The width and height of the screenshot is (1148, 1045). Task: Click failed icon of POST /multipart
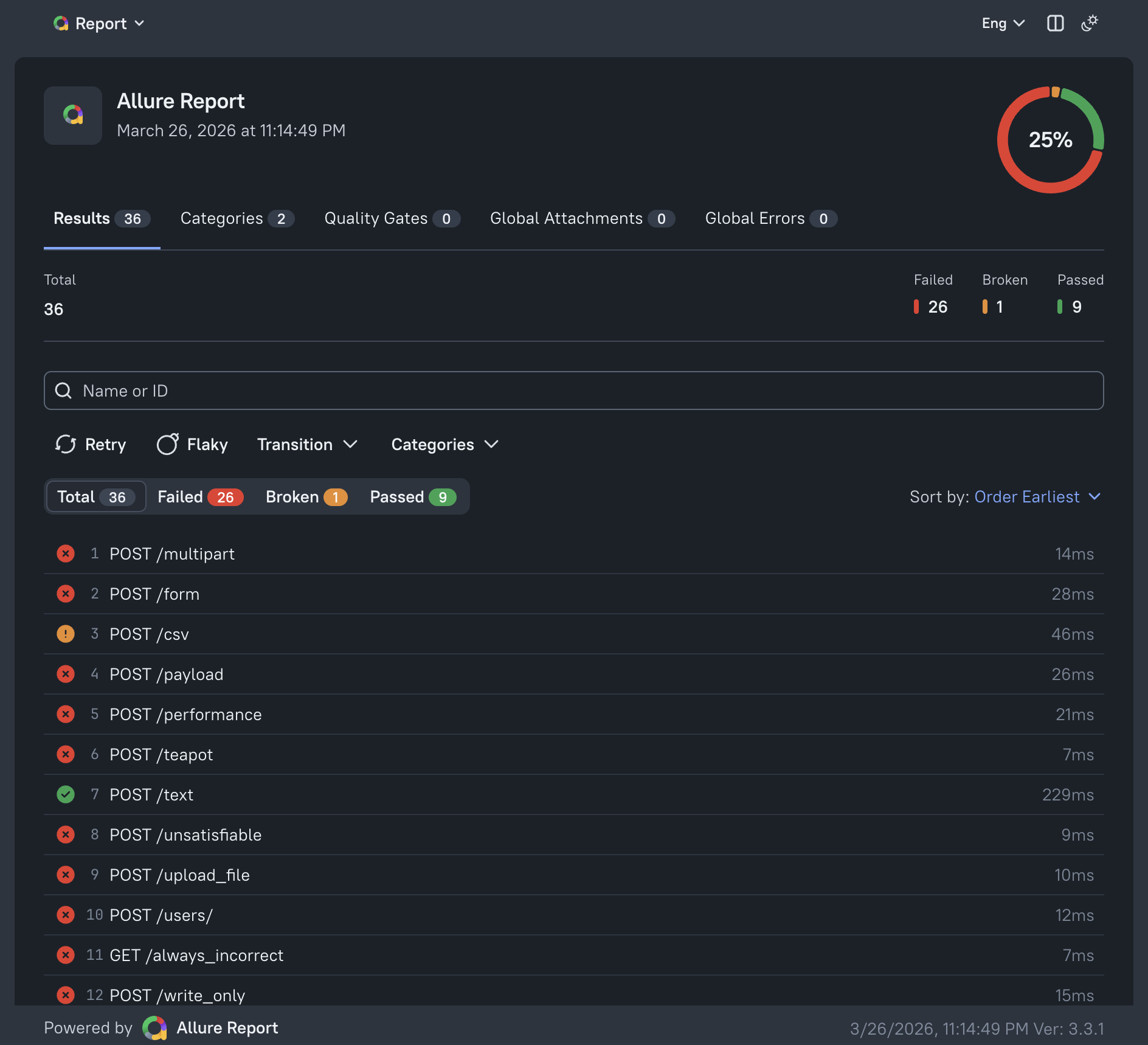66,554
